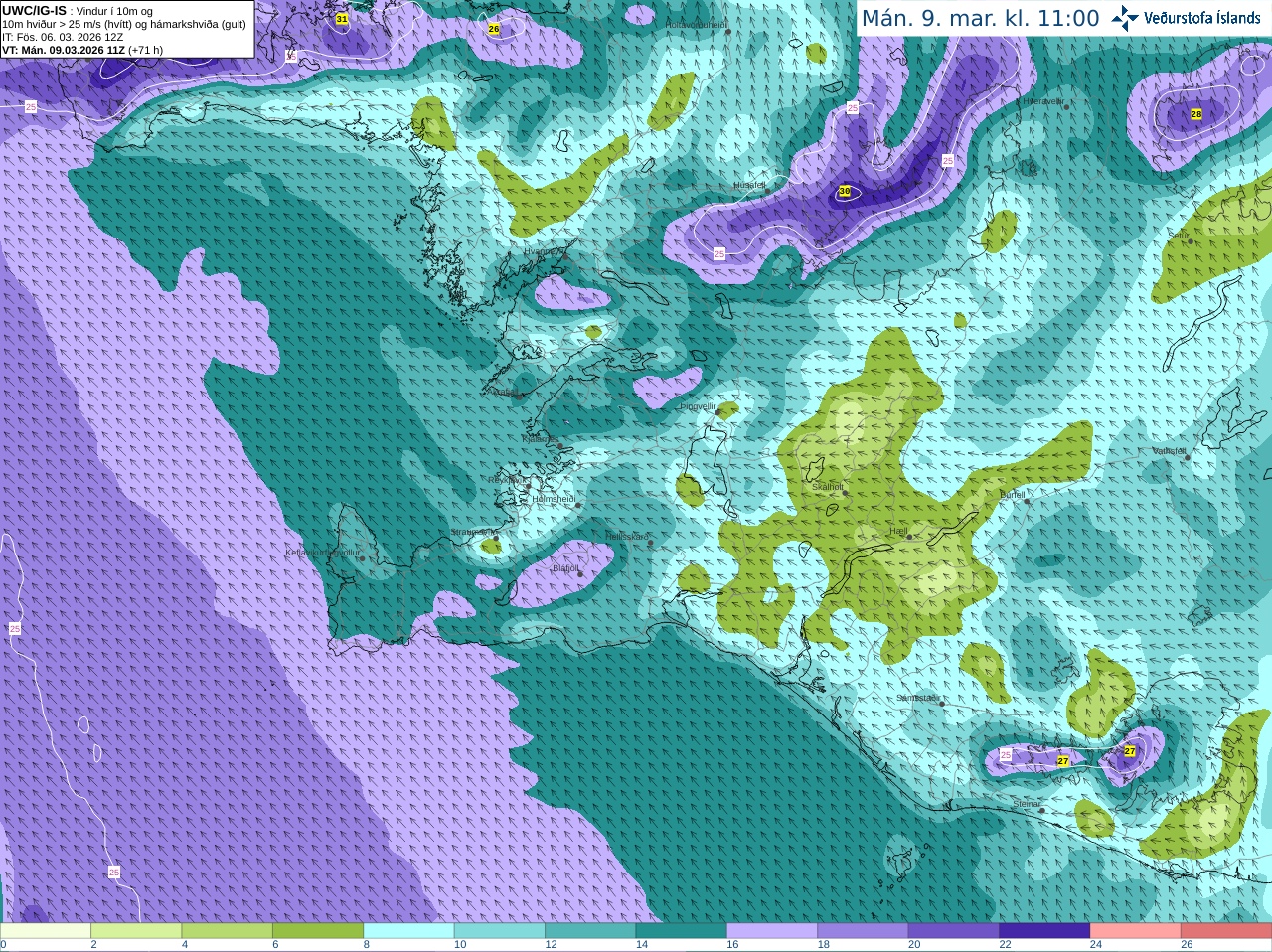The height and width of the screenshot is (952, 1272).
Task: Click the yellow gust label 28
Action: [x=1196, y=114]
